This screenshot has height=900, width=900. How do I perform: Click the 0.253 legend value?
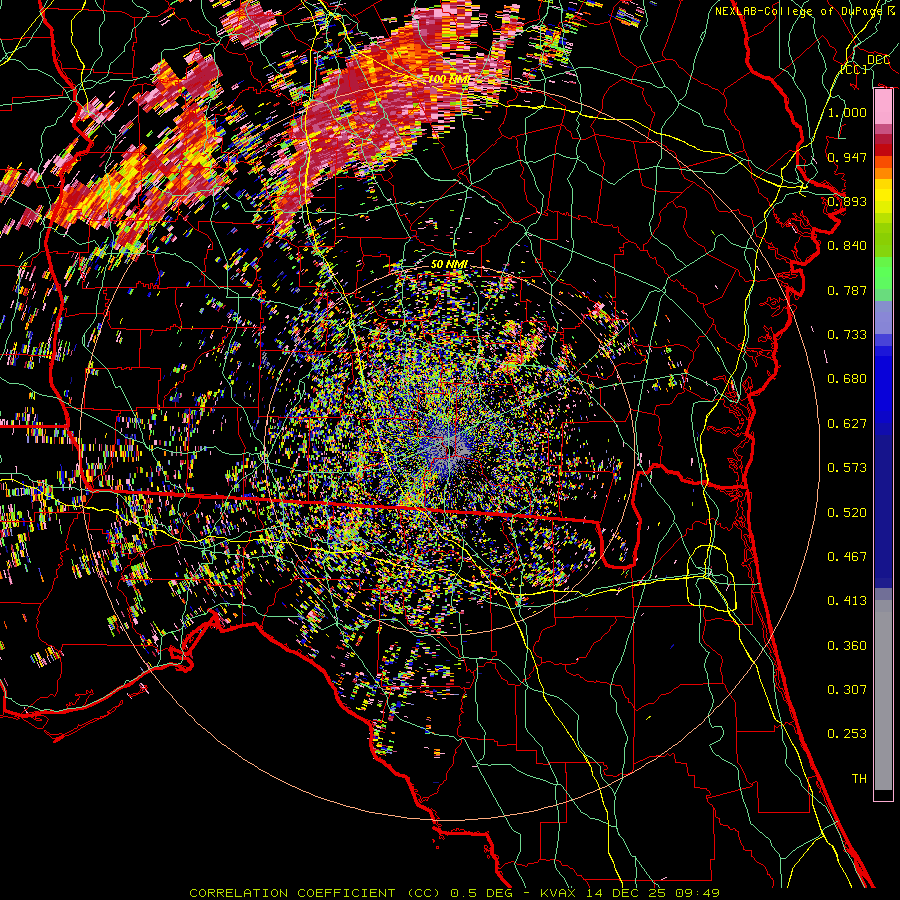[847, 734]
